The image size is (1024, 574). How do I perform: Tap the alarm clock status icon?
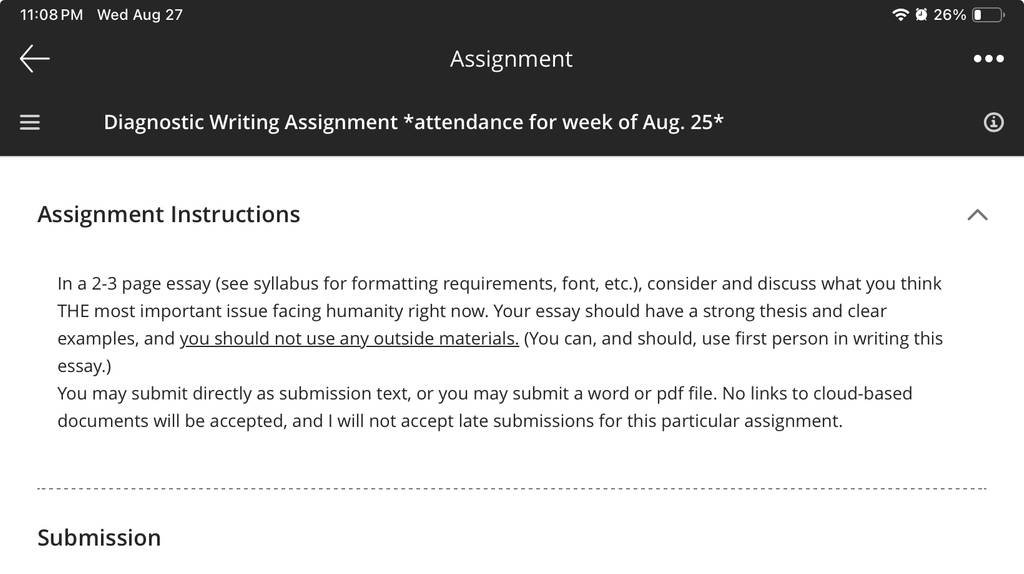click(x=921, y=14)
